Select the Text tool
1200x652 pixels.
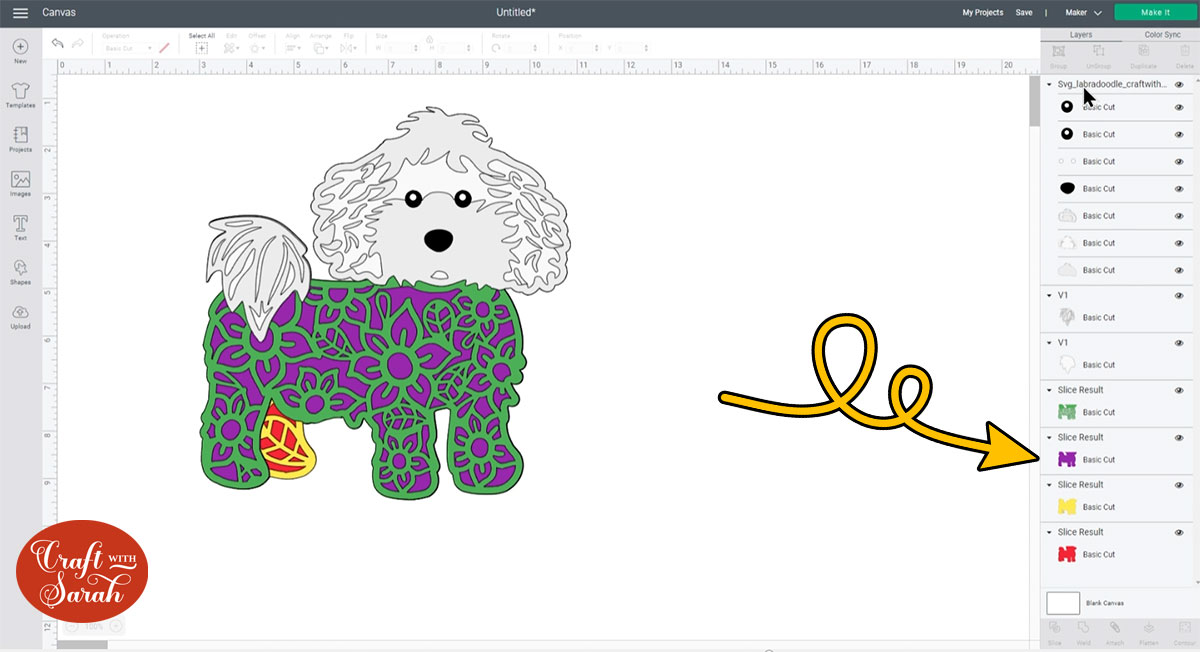click(20, 226)
